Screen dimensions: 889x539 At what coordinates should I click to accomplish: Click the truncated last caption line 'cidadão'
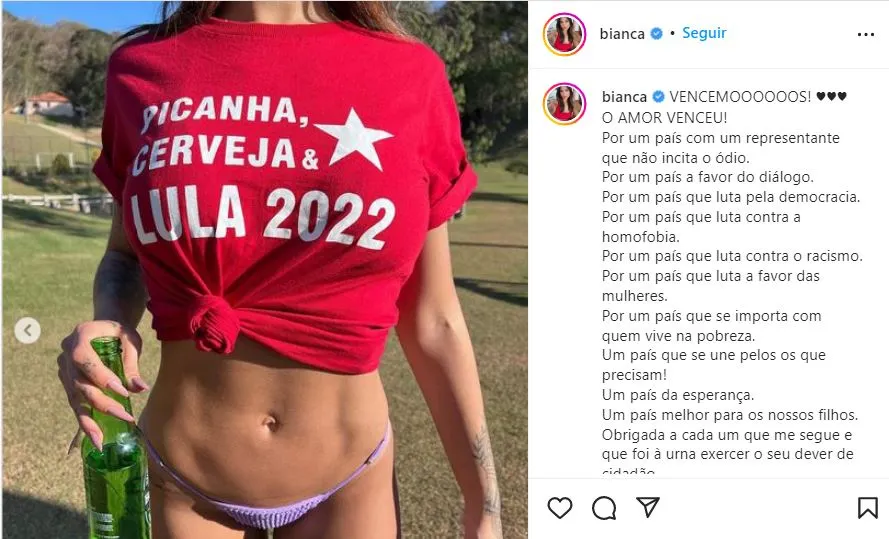(628, 472)
